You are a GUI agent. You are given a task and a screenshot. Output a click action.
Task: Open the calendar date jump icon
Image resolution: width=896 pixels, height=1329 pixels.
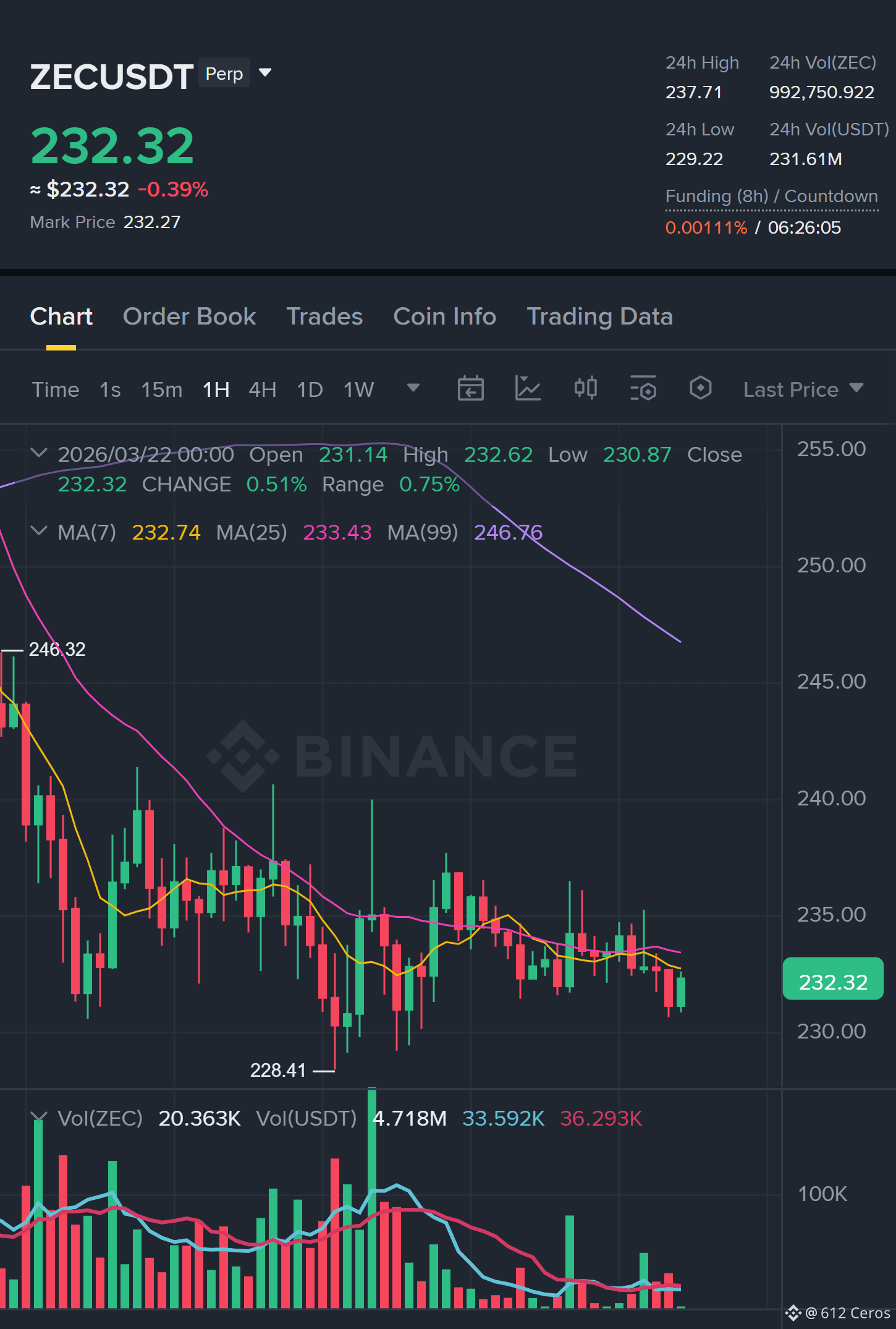pyautogui.click(x=470, y=389)
